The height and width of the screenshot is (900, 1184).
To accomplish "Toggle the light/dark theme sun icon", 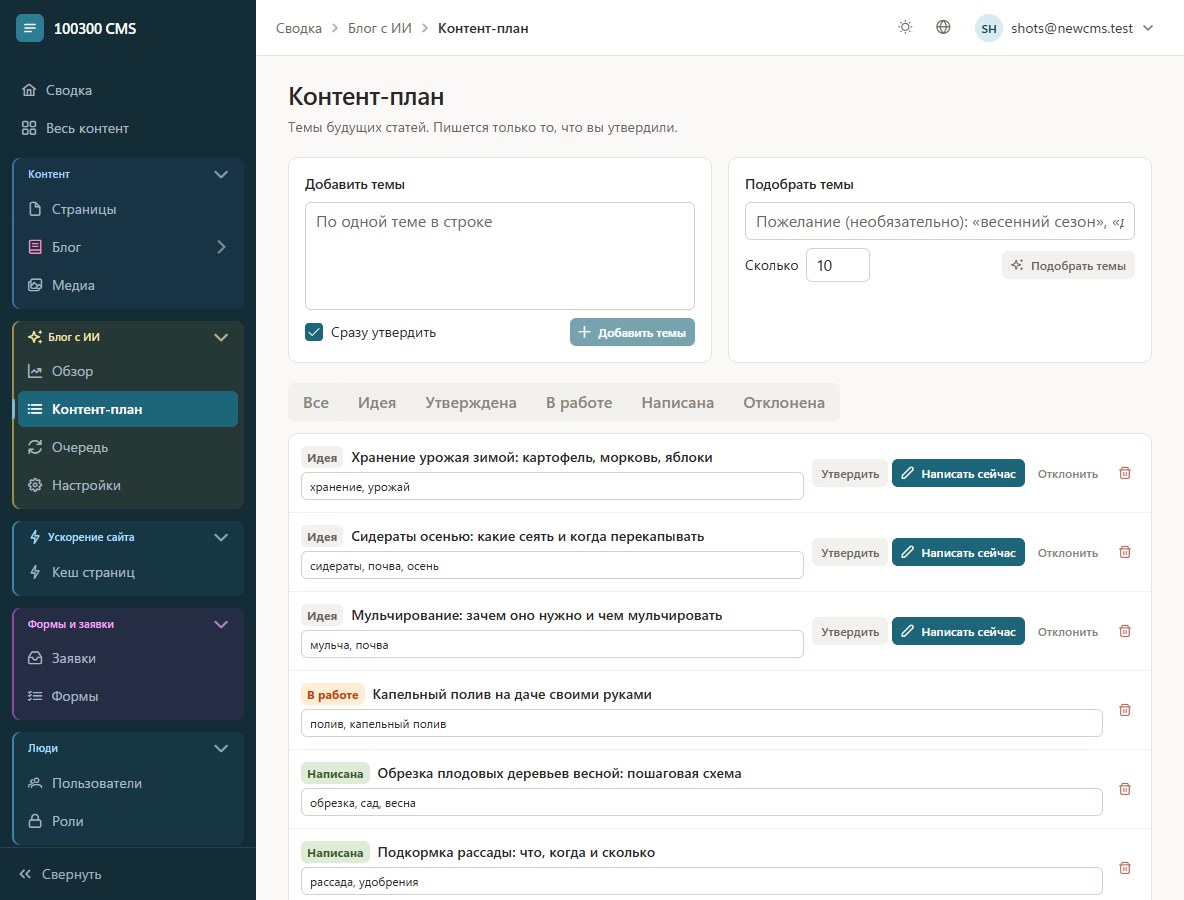I will 905,28.
